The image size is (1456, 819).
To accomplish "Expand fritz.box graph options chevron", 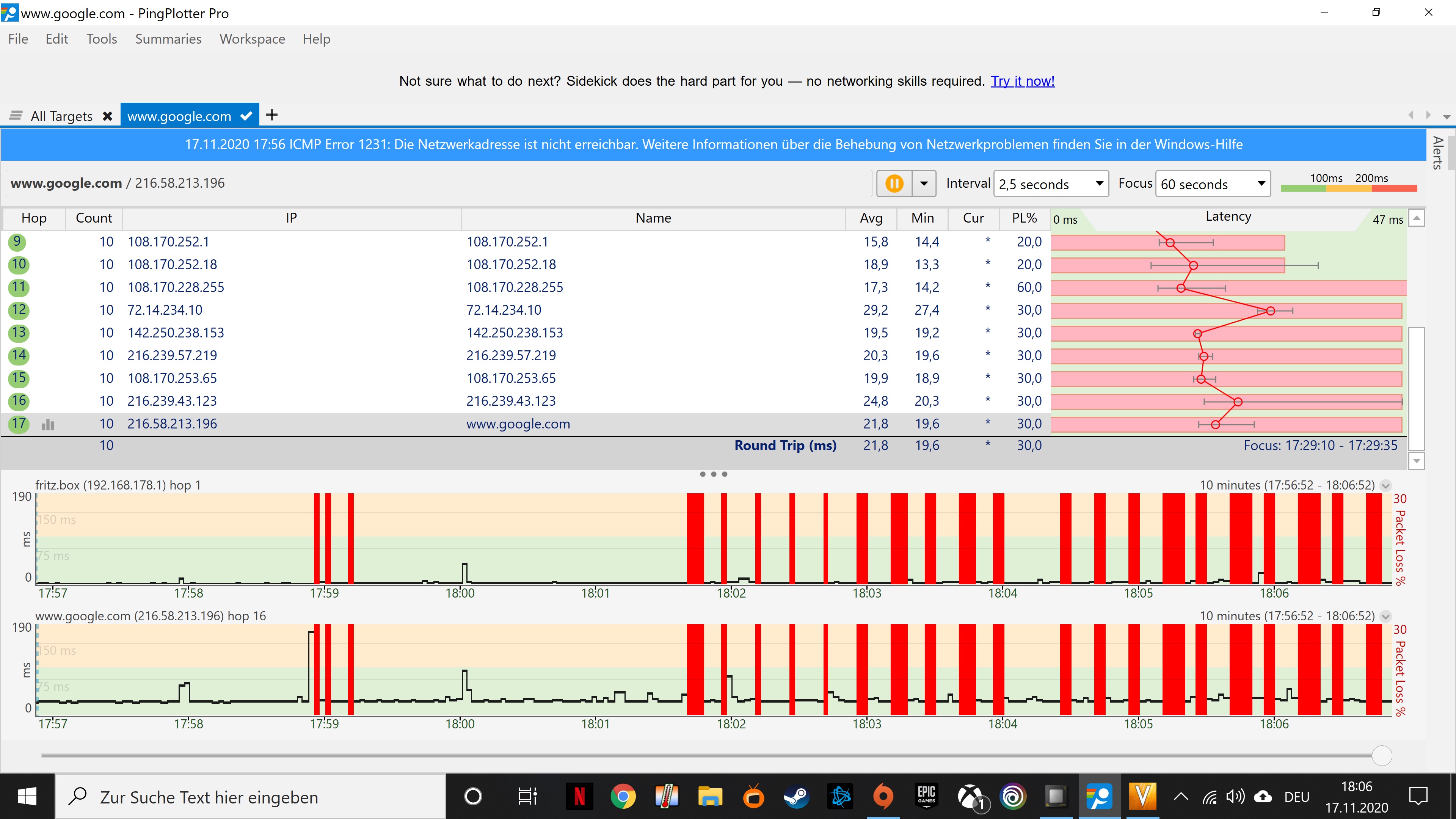I will point(1385,485).
